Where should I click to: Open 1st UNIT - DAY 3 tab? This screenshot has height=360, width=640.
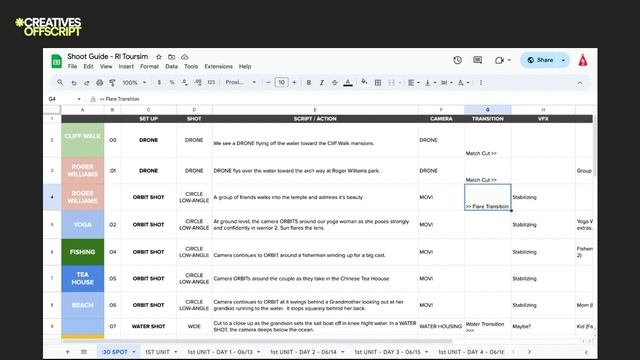point(391,352)
